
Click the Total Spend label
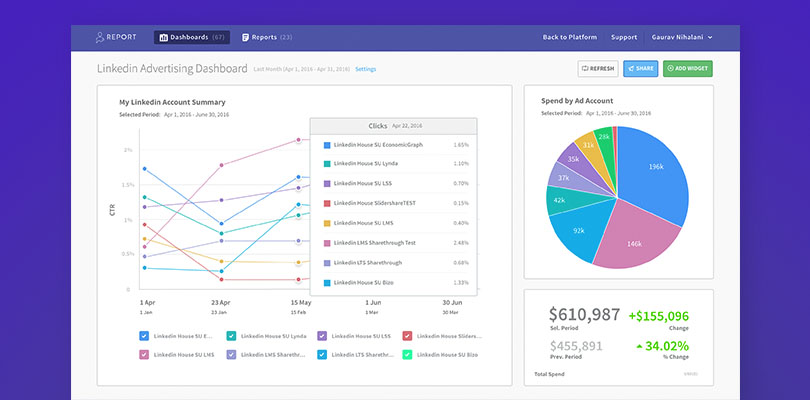tap(549, 374)
